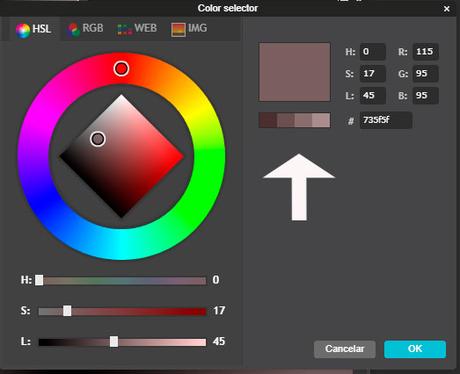This screenshot has width=460, height=374.
Task: Click the HSL color wheel icon
Action: 23,30
